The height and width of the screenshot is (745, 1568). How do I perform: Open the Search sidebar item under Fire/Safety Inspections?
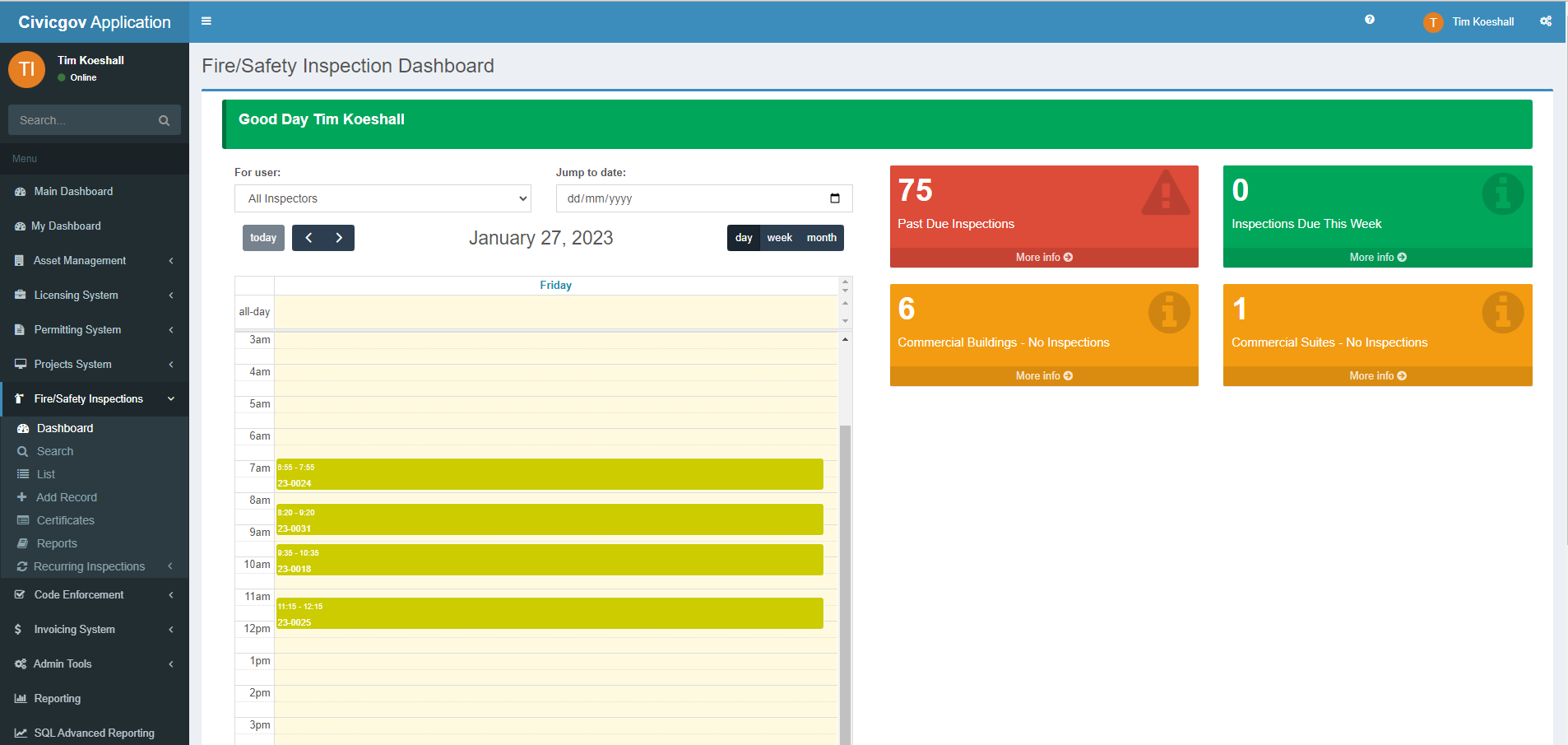[x=56, y=451]
